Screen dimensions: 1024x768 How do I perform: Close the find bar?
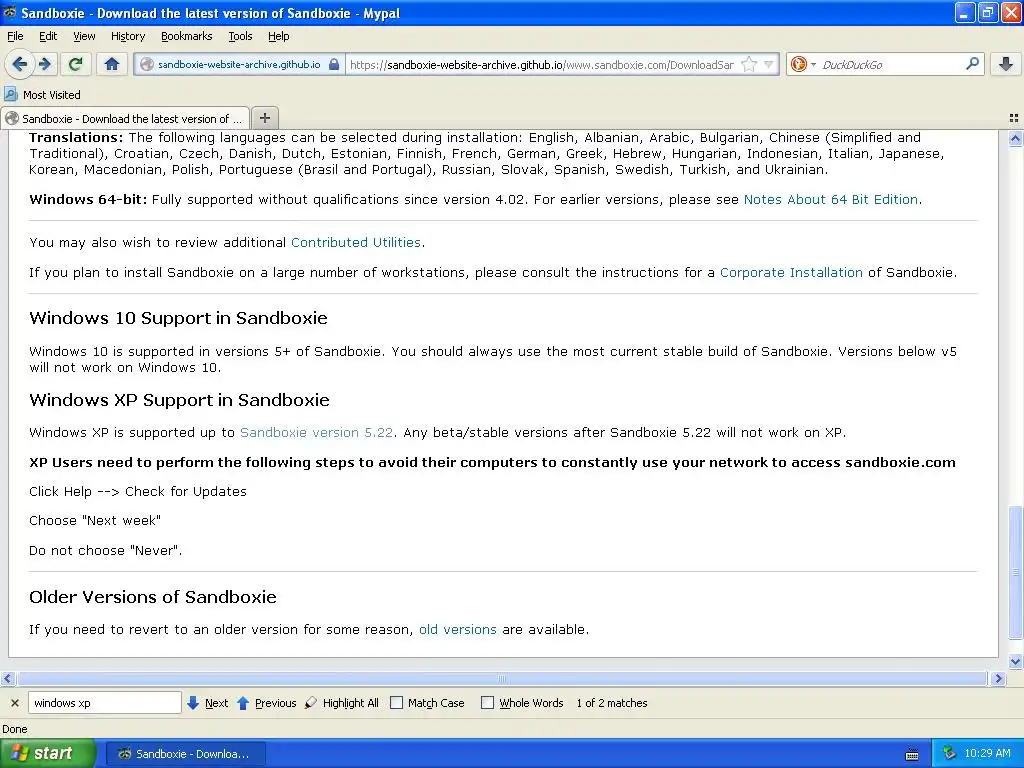[14, 703]
